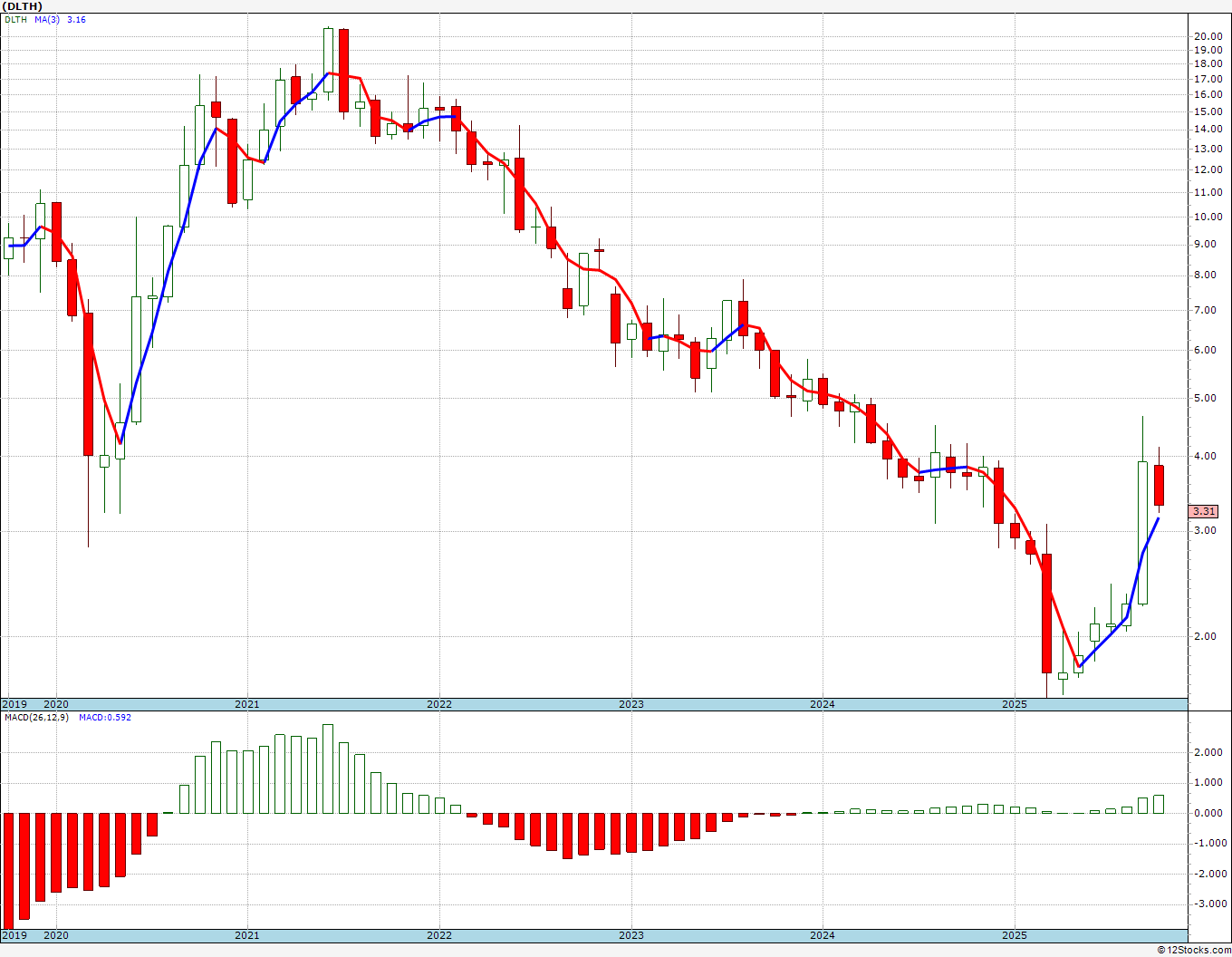Click 2021 on the price chart time axis
Image resolution: width=1232 pixels, height=957 pixels.
[x=247, y=704]
